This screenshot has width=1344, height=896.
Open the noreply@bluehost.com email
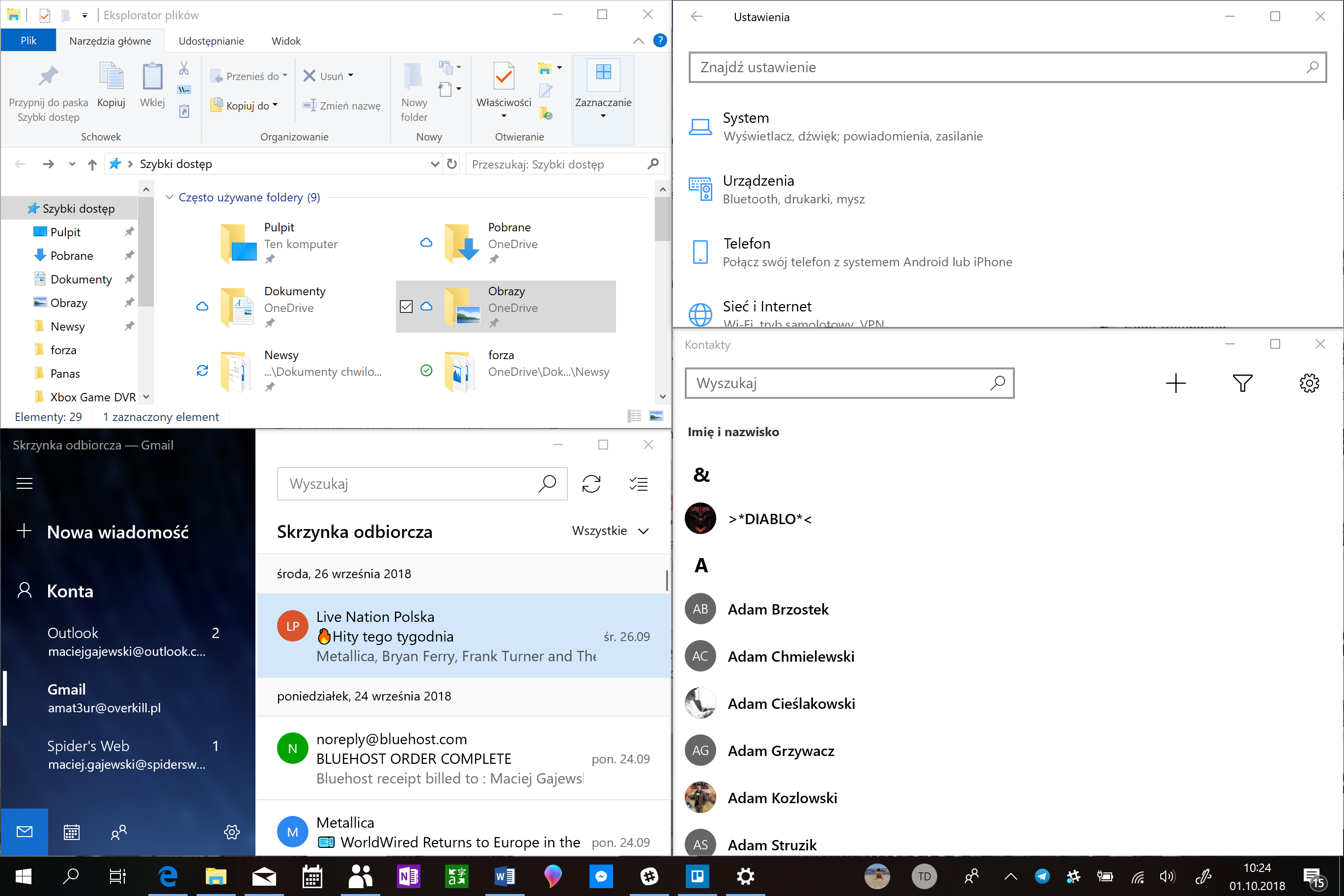coord(463,758)
